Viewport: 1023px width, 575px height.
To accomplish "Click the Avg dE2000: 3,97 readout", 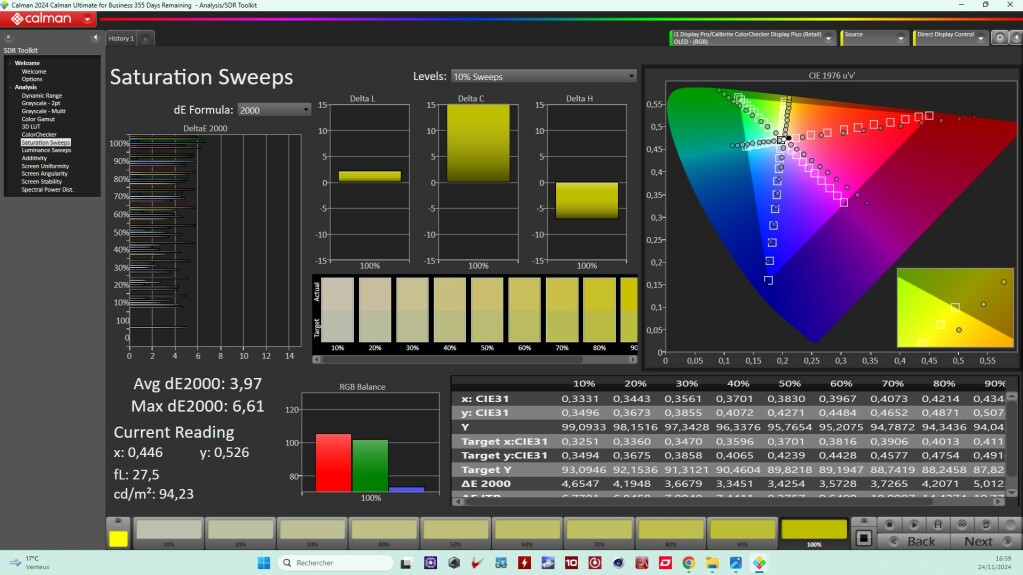I will coord(197,384).
